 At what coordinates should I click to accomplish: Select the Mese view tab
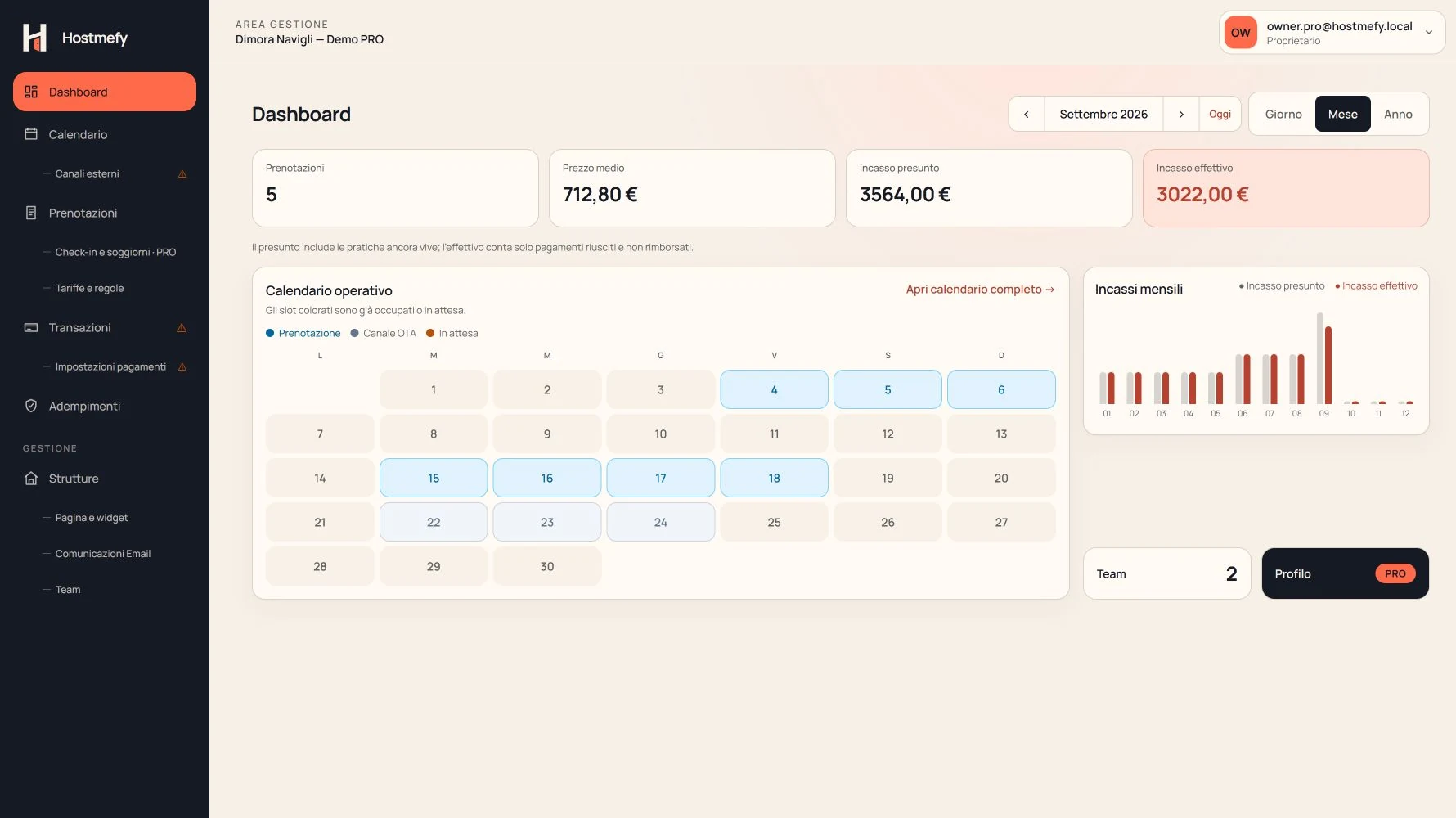pyautogui.click(x=1343, y=115)
